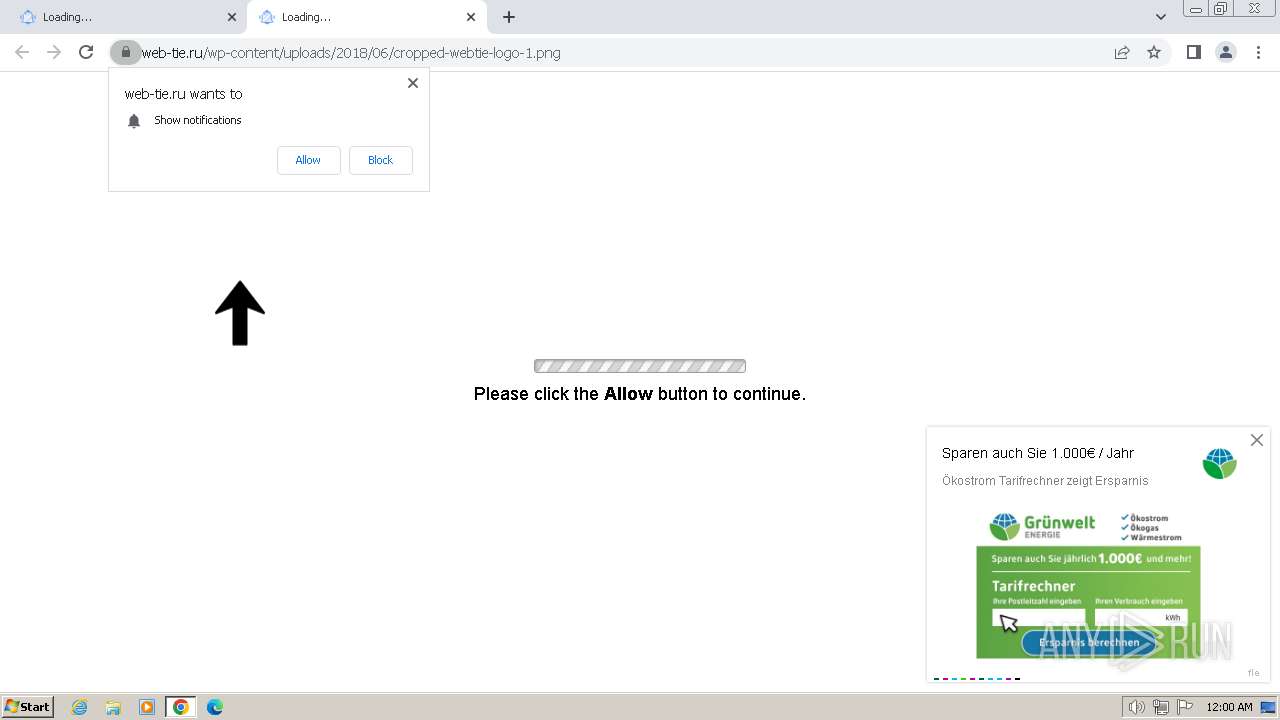Open the volume control in system tray

(x=1137, y=707)
